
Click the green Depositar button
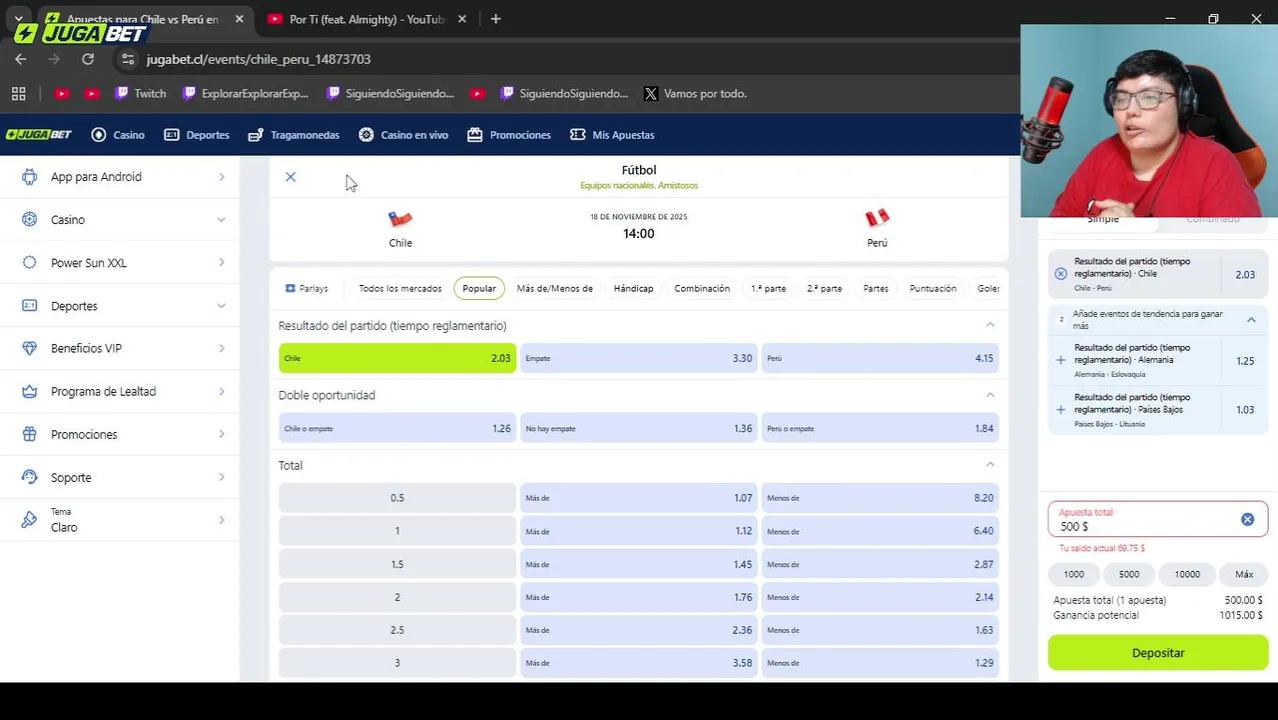1158,653
